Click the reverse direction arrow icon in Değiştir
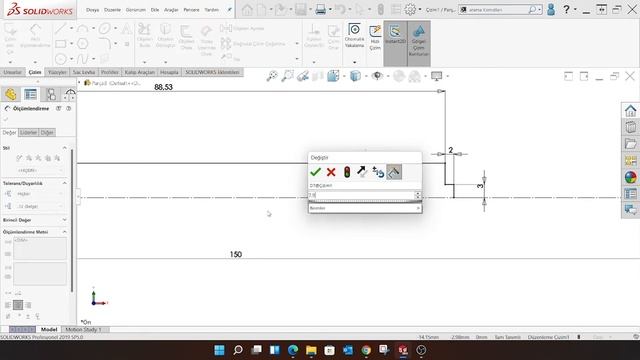 pos(362,172)
